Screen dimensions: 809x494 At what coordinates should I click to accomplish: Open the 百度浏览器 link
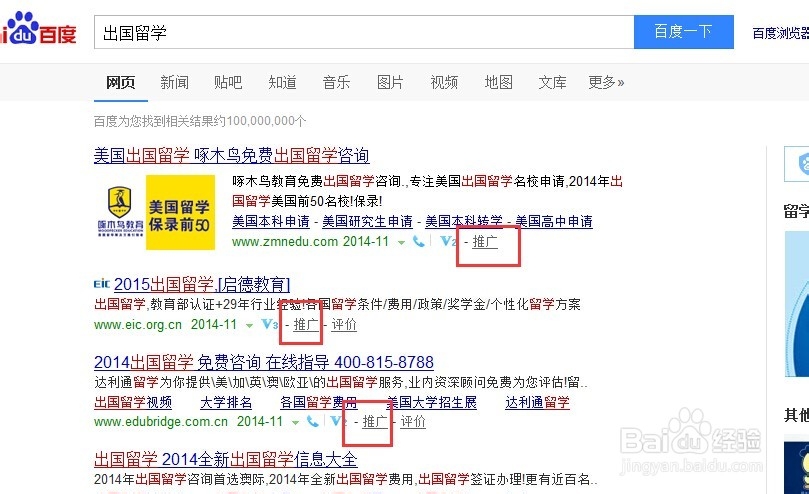tap(780, 33)
